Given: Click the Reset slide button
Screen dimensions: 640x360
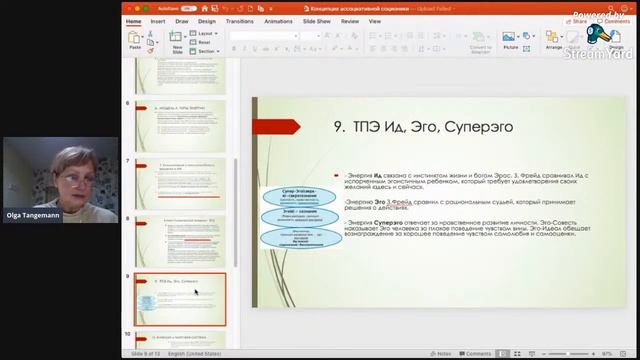Looking at the screenshot, I should (200, 42).
